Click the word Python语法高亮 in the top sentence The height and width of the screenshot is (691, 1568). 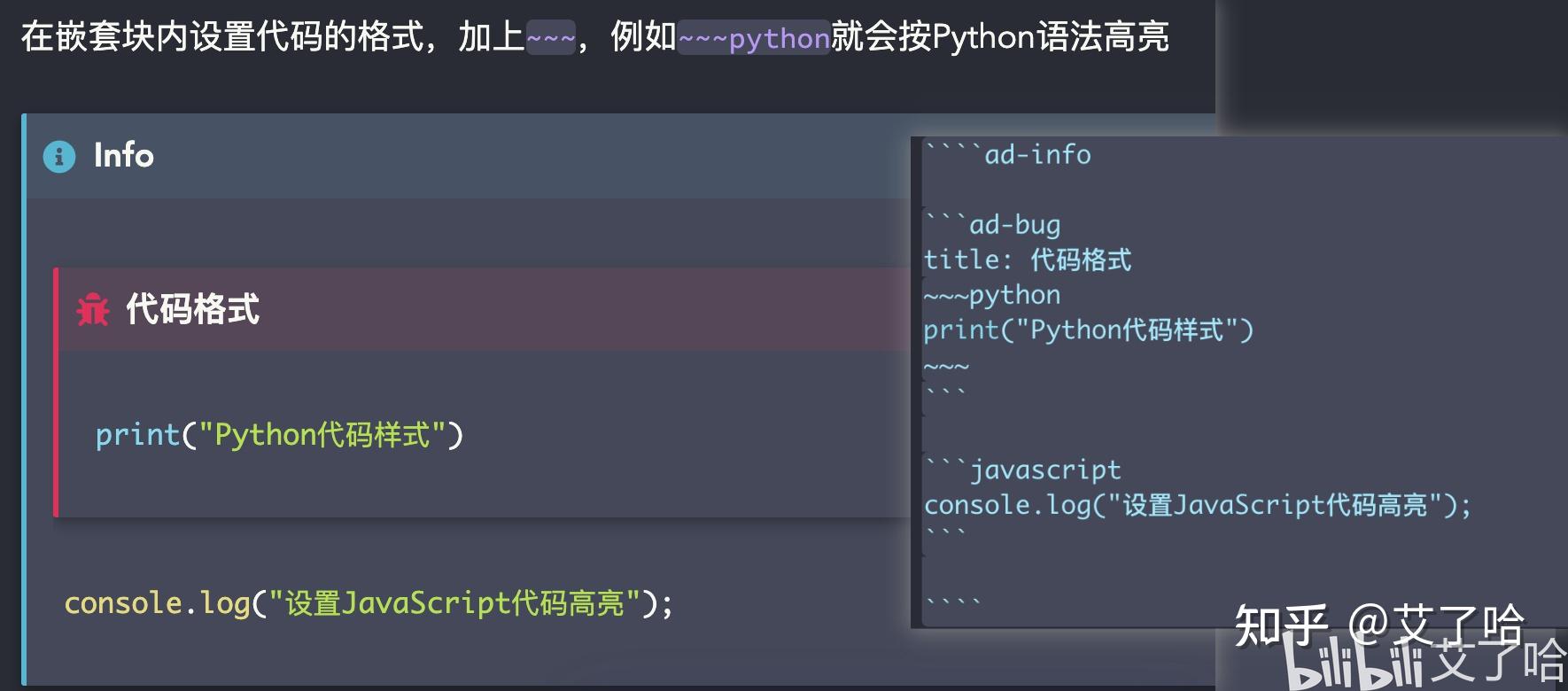(x=1050, y=37)
